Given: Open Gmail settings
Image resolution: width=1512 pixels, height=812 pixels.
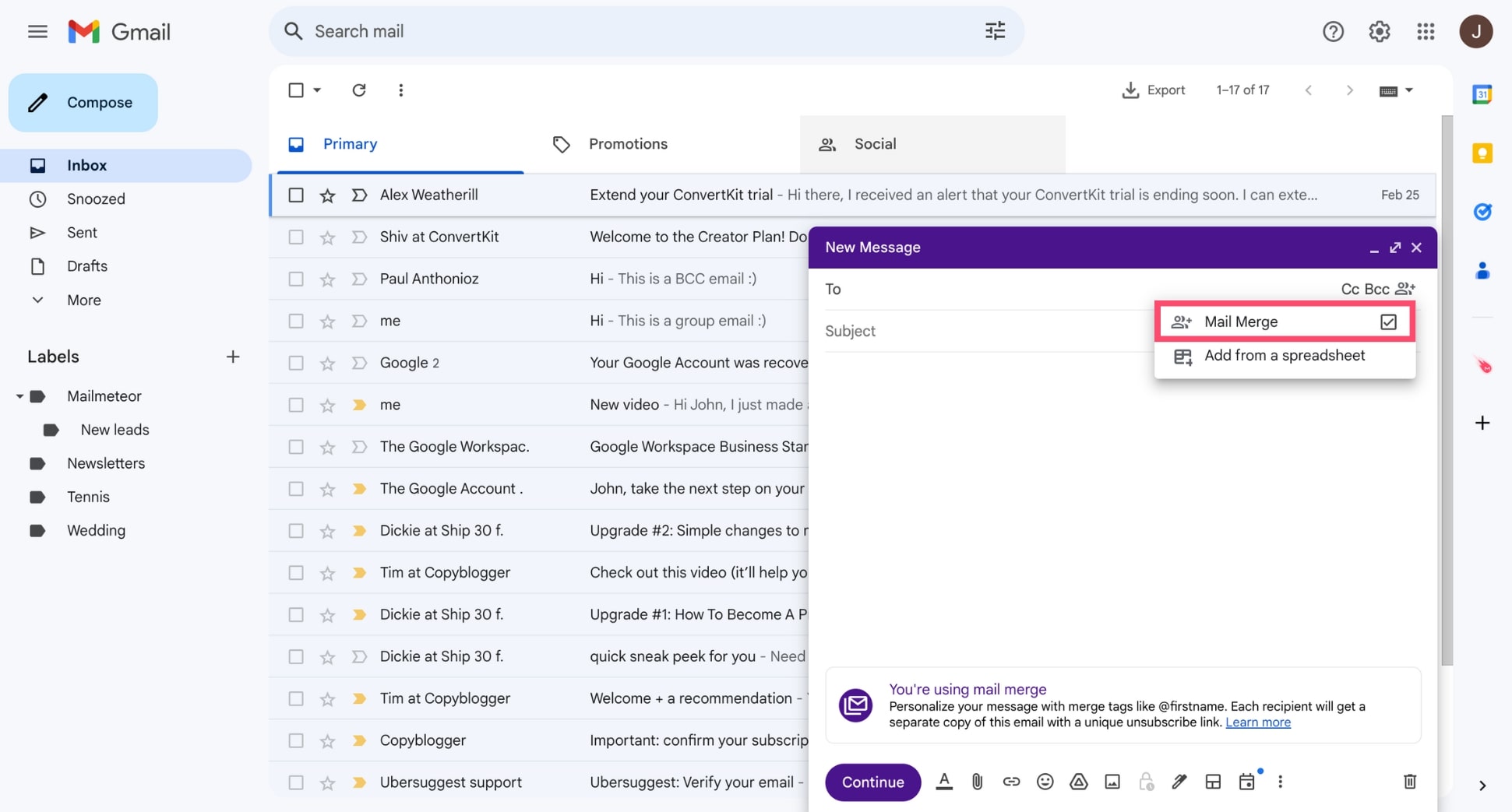Looking at the screenshot, I should coord(1379,31).
